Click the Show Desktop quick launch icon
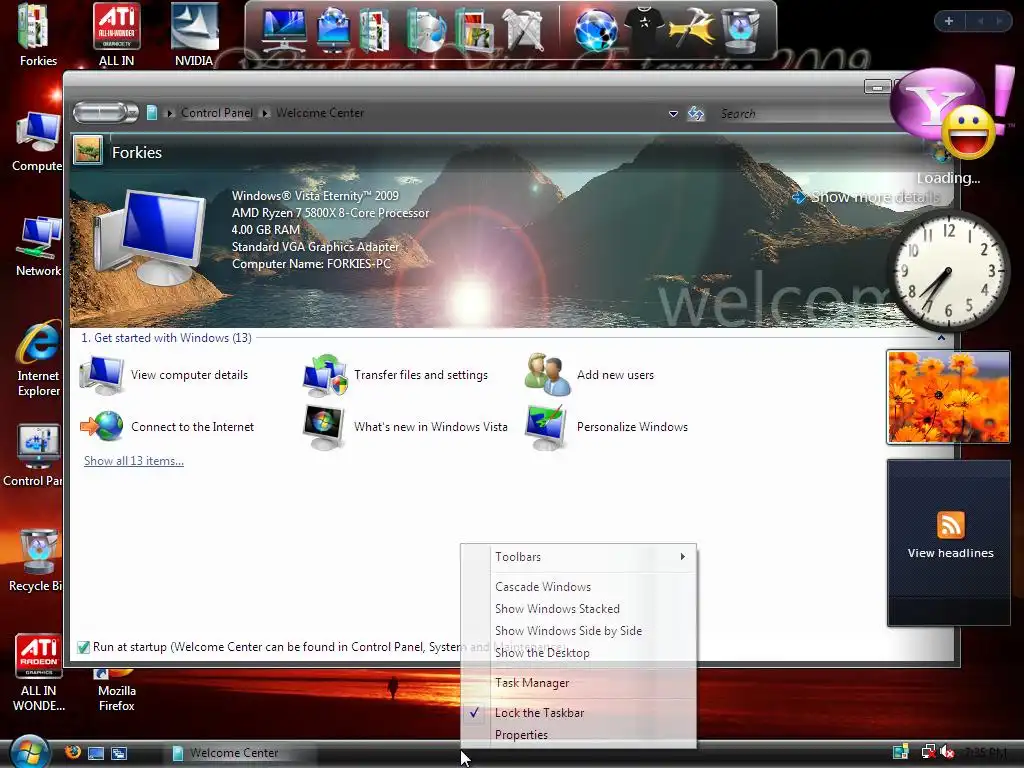1024x768 pixels. click(96, 753)
